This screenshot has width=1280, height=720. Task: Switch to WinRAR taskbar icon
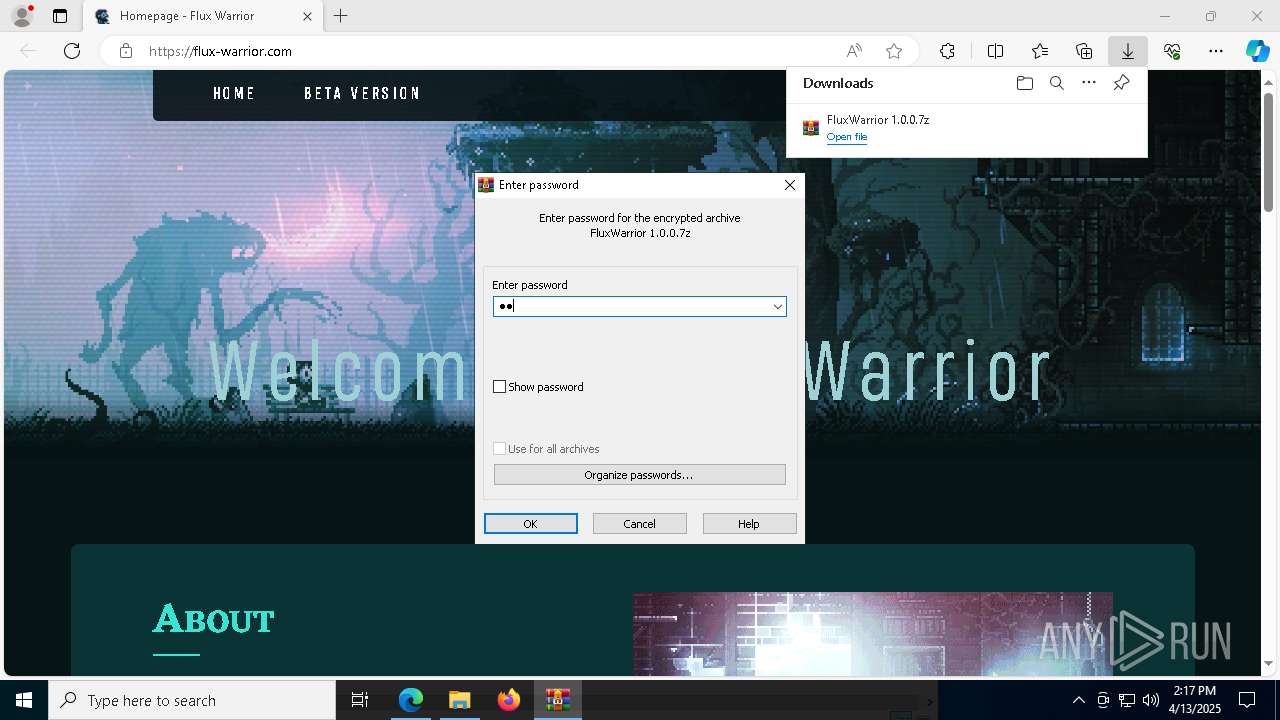557,700
